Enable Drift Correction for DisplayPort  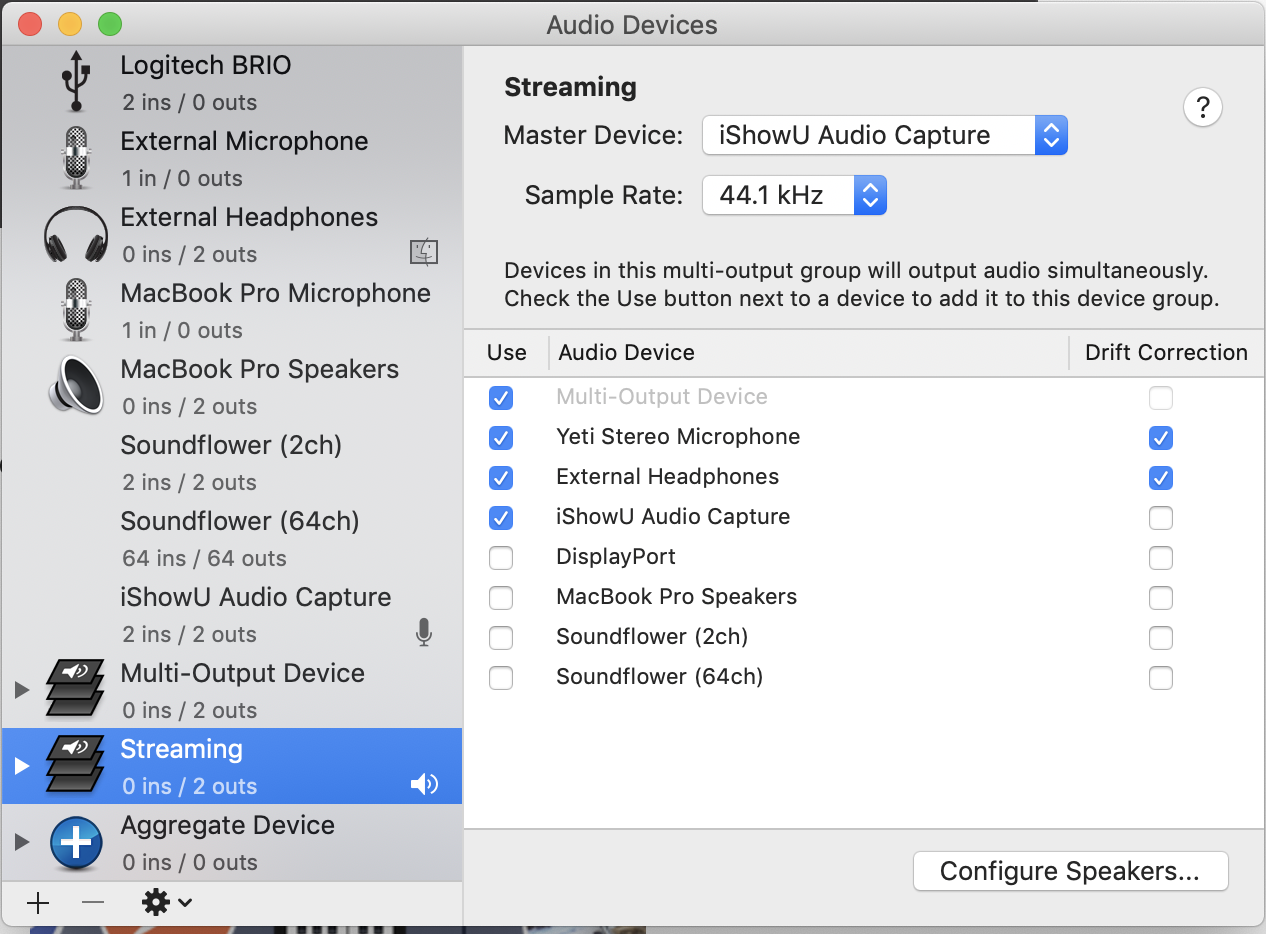point(1160,558)
